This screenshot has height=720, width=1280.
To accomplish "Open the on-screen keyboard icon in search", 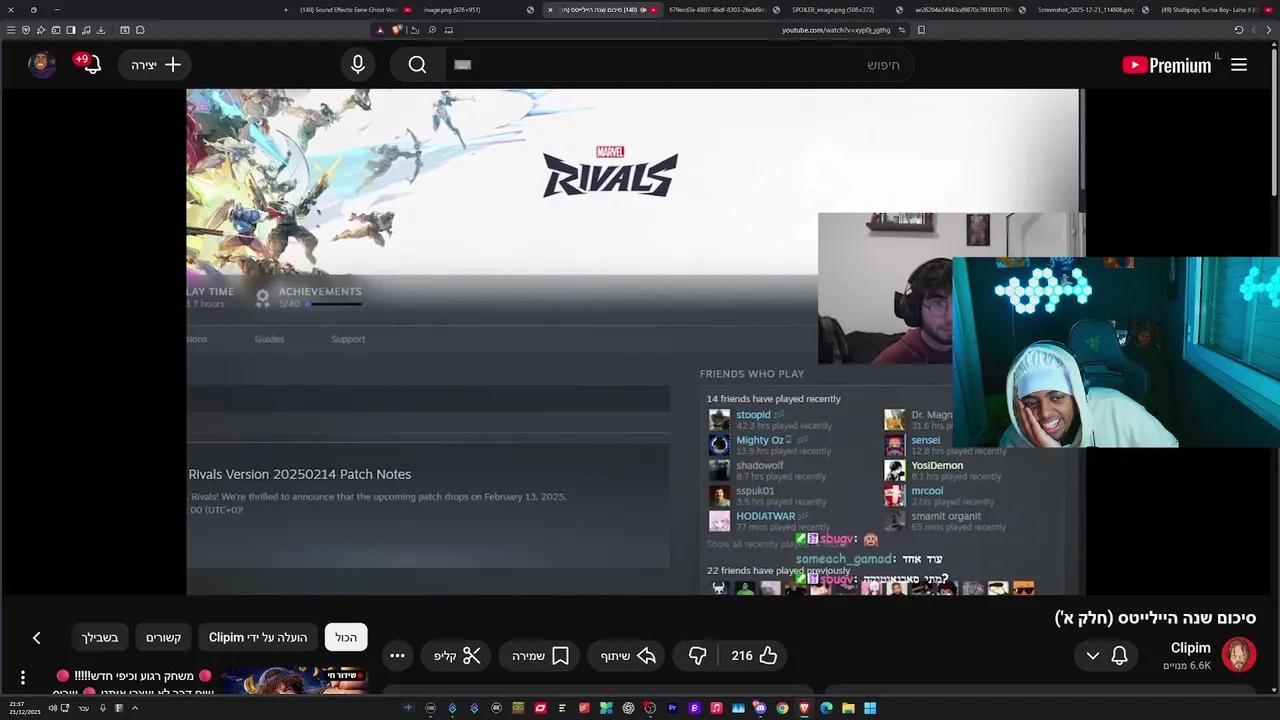I will click(x=462, y=65).
